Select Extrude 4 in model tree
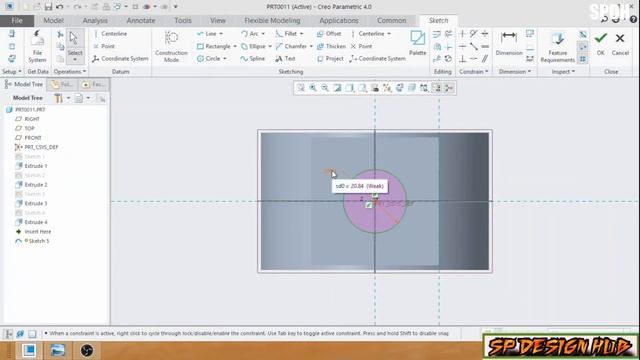Image resolution: width=640 pixels, height=360 pixels. coord(31,222)
